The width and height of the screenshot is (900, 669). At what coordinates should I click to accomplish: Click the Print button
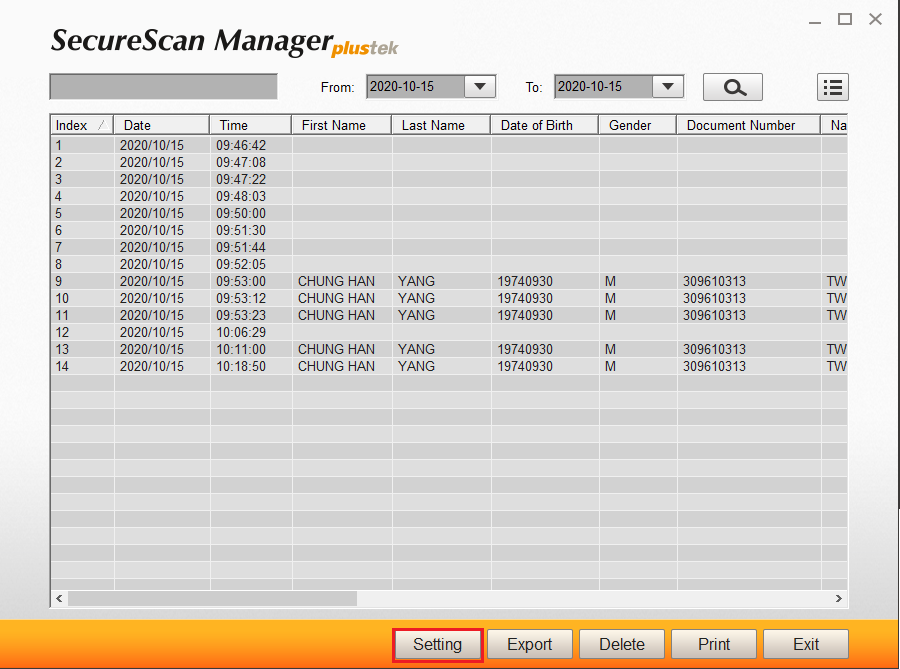pos(714,644)
